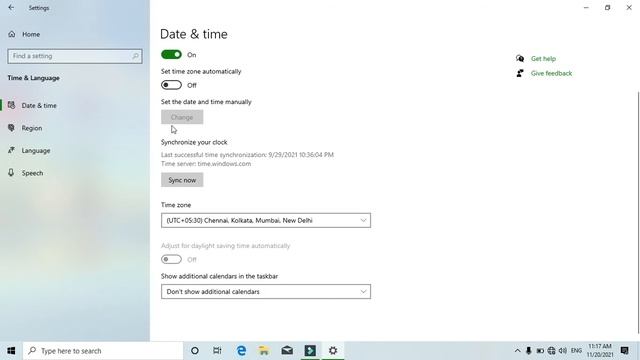
Task: Click the Date & time page heading
Action: (194, 34)
